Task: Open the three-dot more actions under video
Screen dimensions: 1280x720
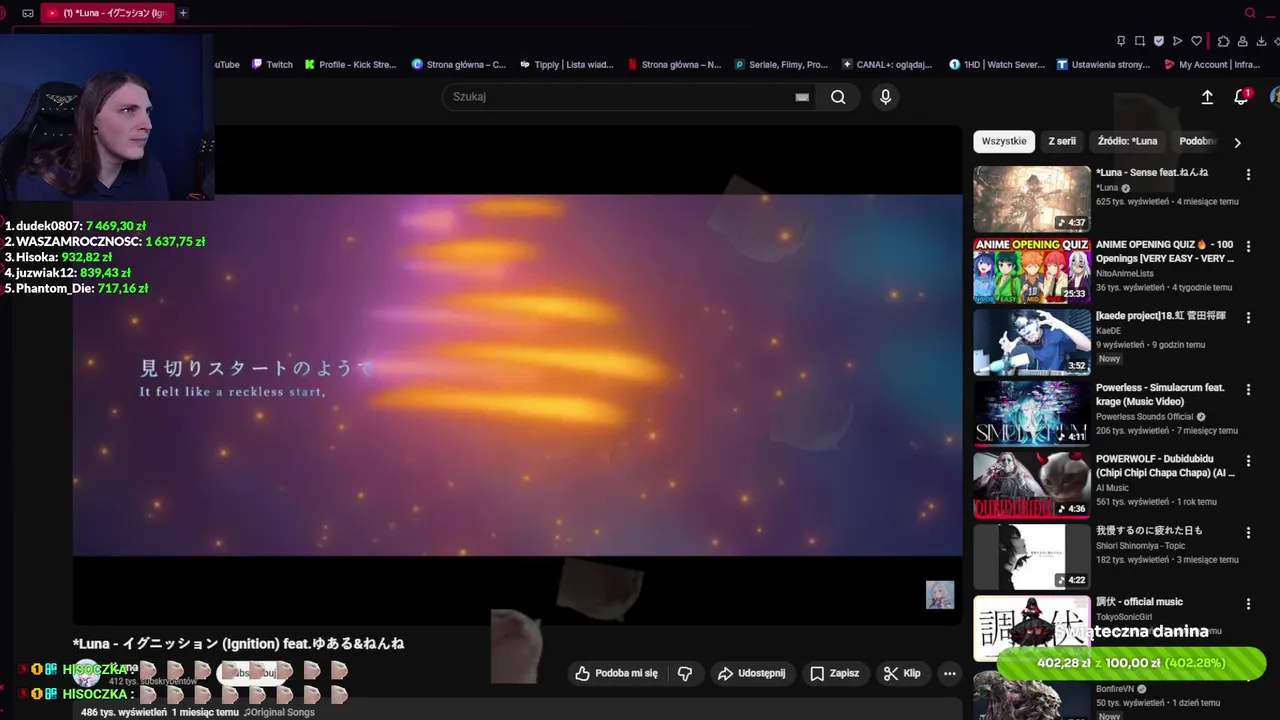Action: pos(950,673)
